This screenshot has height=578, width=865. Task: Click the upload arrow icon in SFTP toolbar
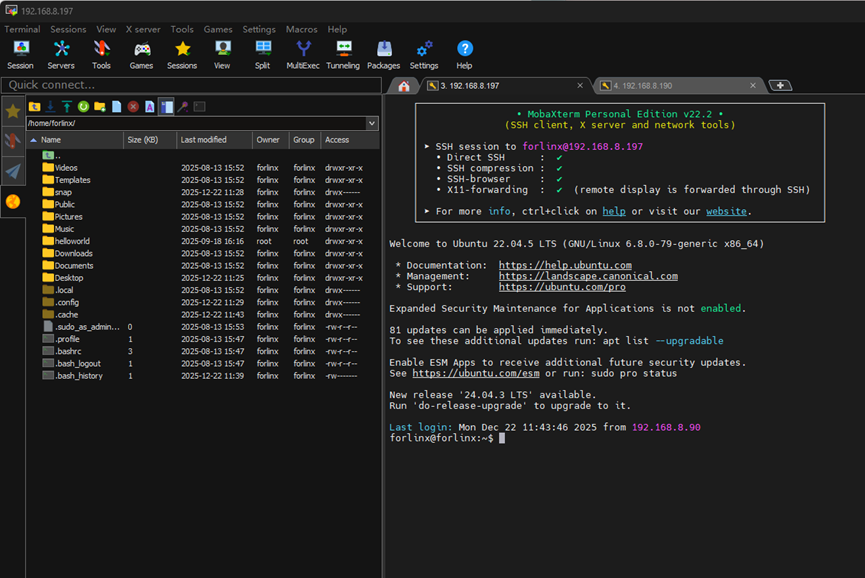point(67,106)
